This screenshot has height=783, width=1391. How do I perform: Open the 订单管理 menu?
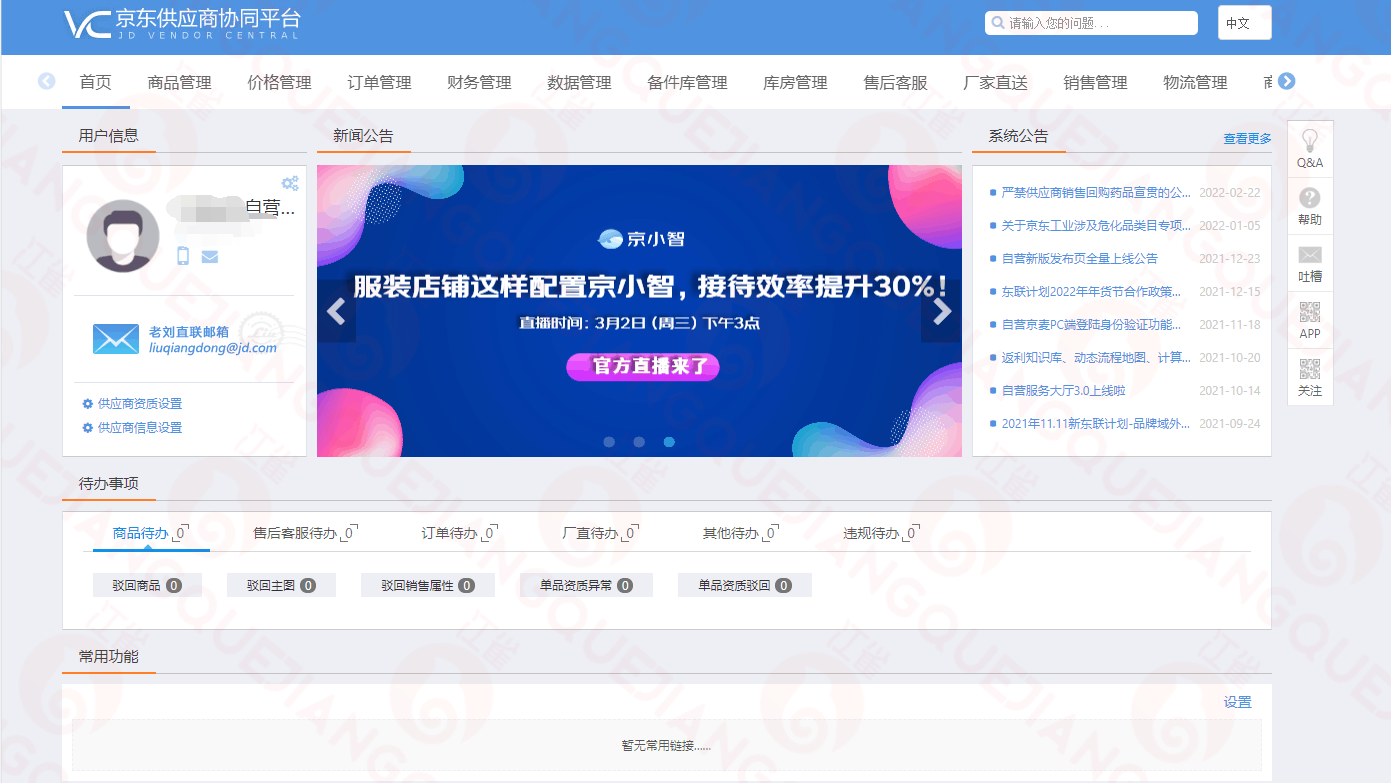point(379,83)
